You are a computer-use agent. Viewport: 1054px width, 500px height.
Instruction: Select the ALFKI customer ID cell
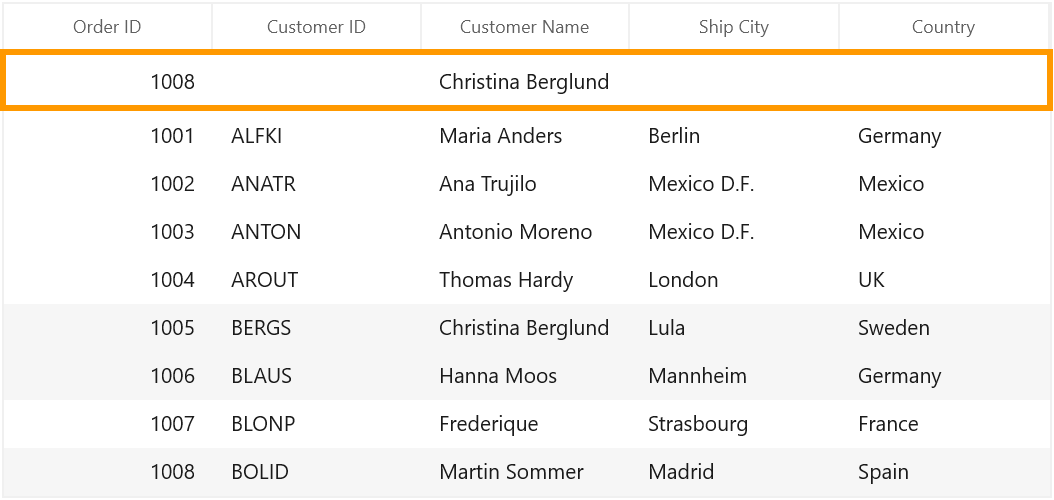click(x=317, y=136)
